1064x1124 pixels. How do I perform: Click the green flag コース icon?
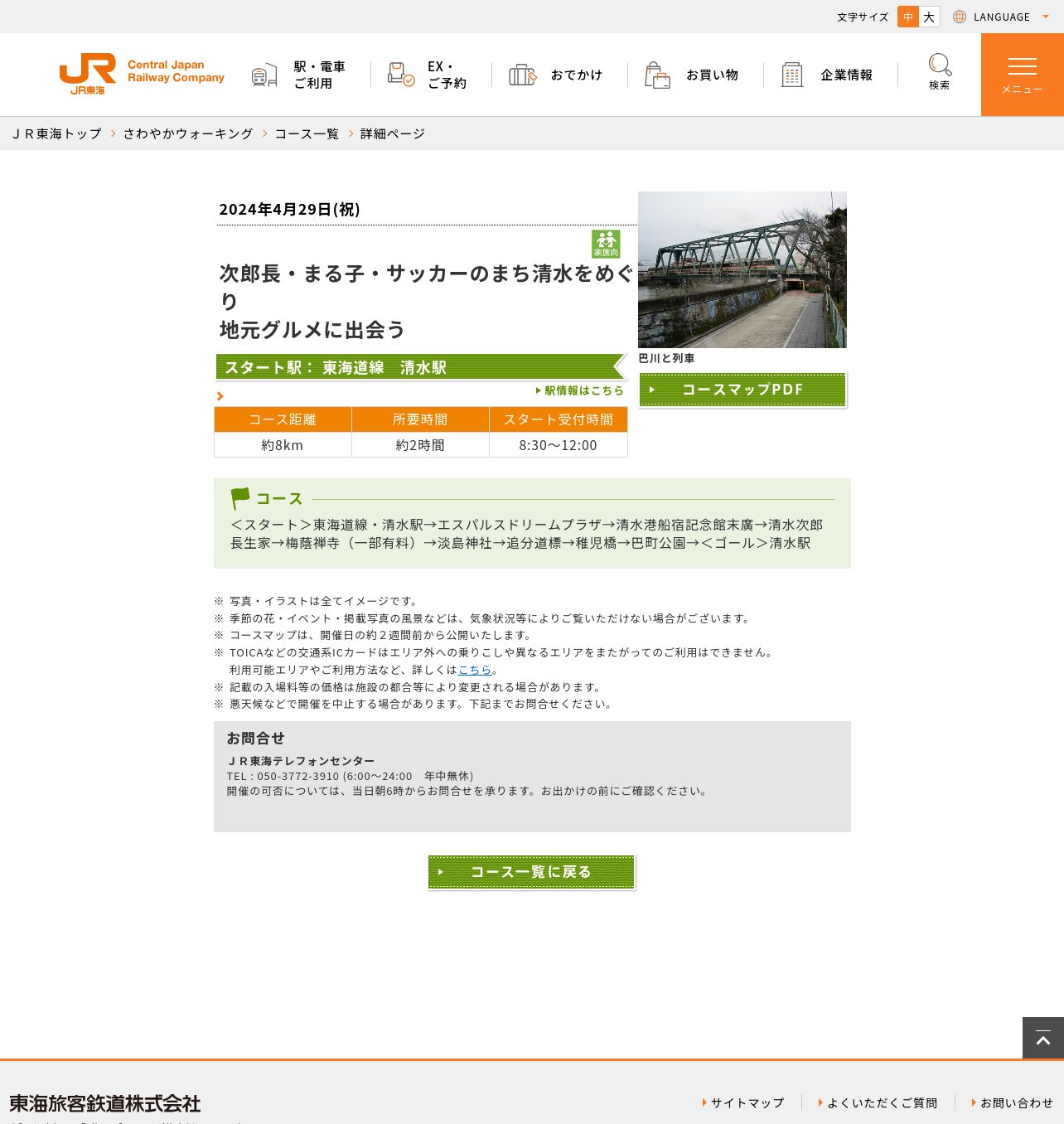[x=240, y=498]
